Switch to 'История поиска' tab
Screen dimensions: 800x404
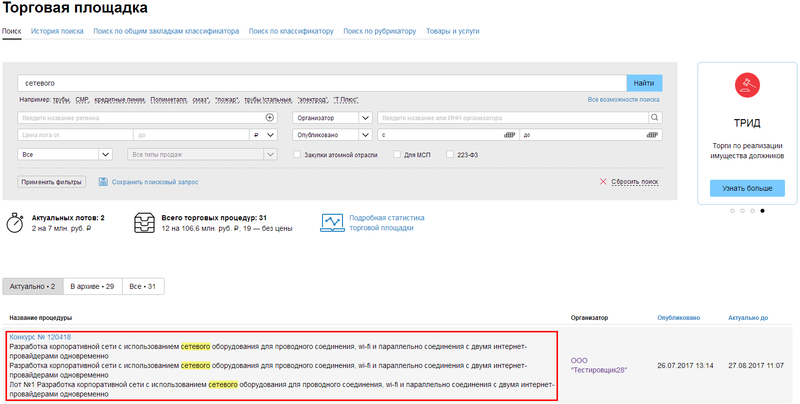point(57,31)
